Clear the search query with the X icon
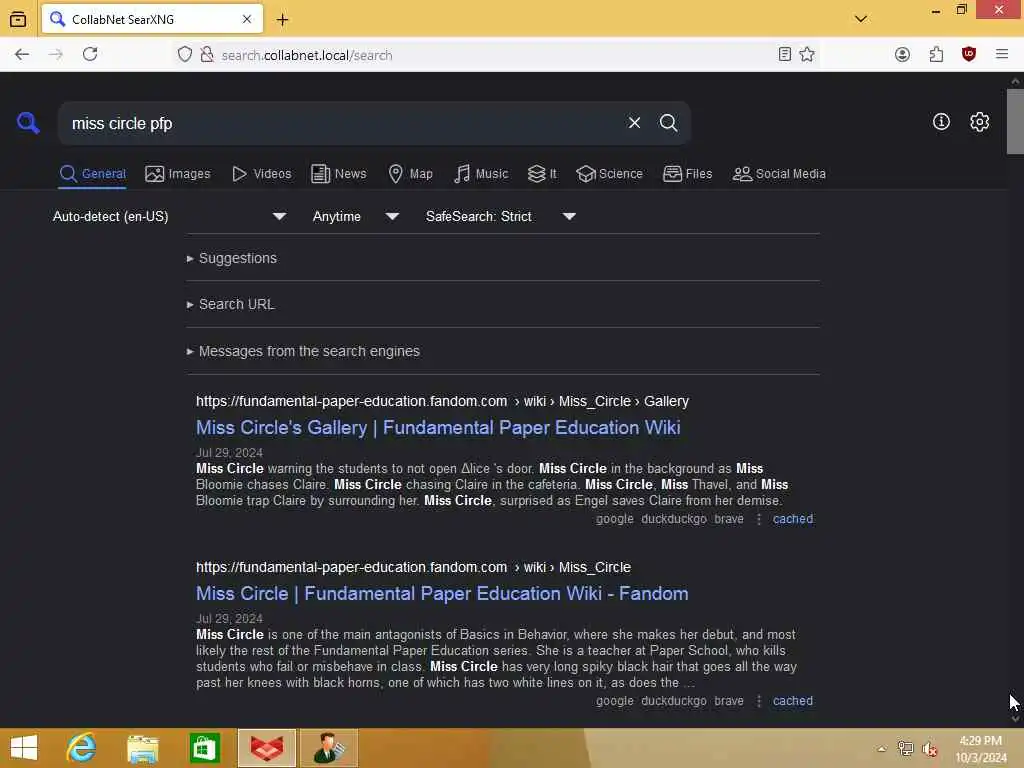1024x768 pixels. click(634, 123)
